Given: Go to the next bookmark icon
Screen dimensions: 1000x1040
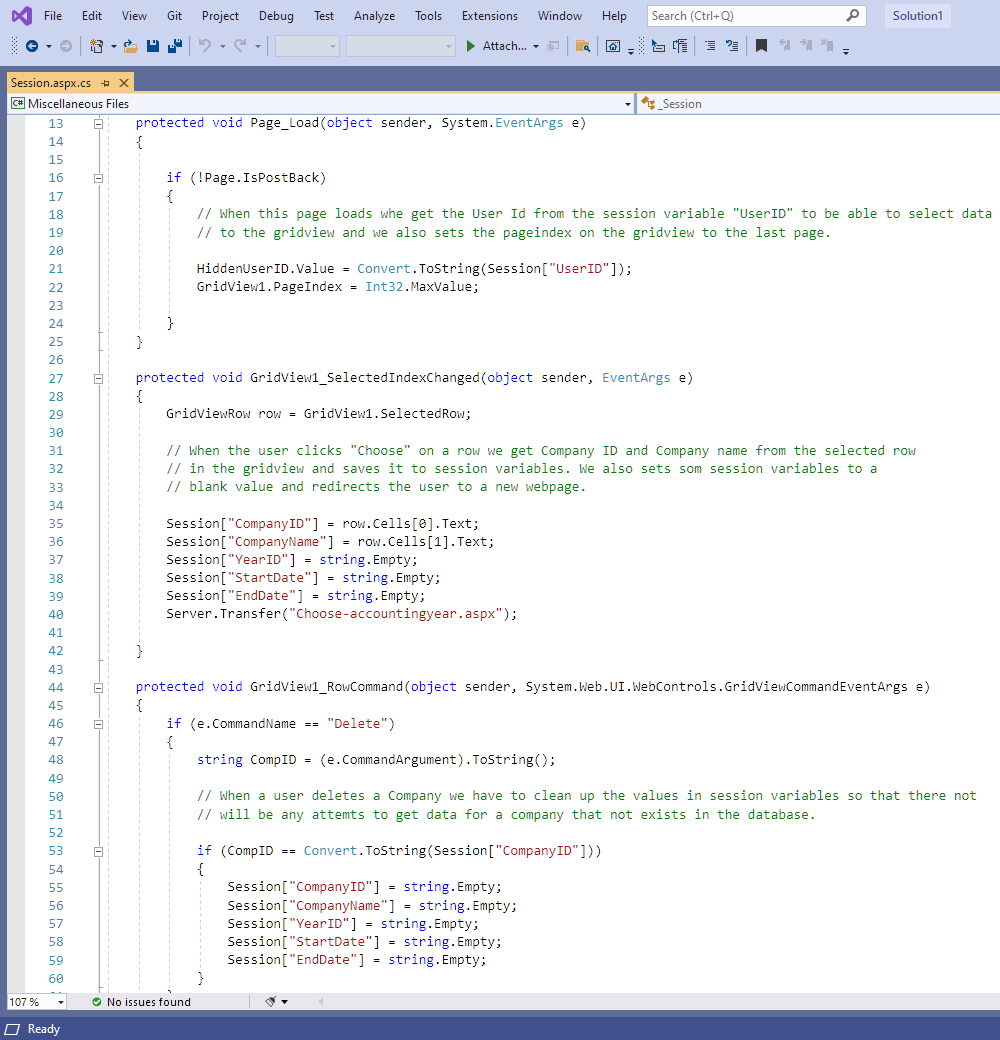Looking at the screenshot, I should coord(806,46).
